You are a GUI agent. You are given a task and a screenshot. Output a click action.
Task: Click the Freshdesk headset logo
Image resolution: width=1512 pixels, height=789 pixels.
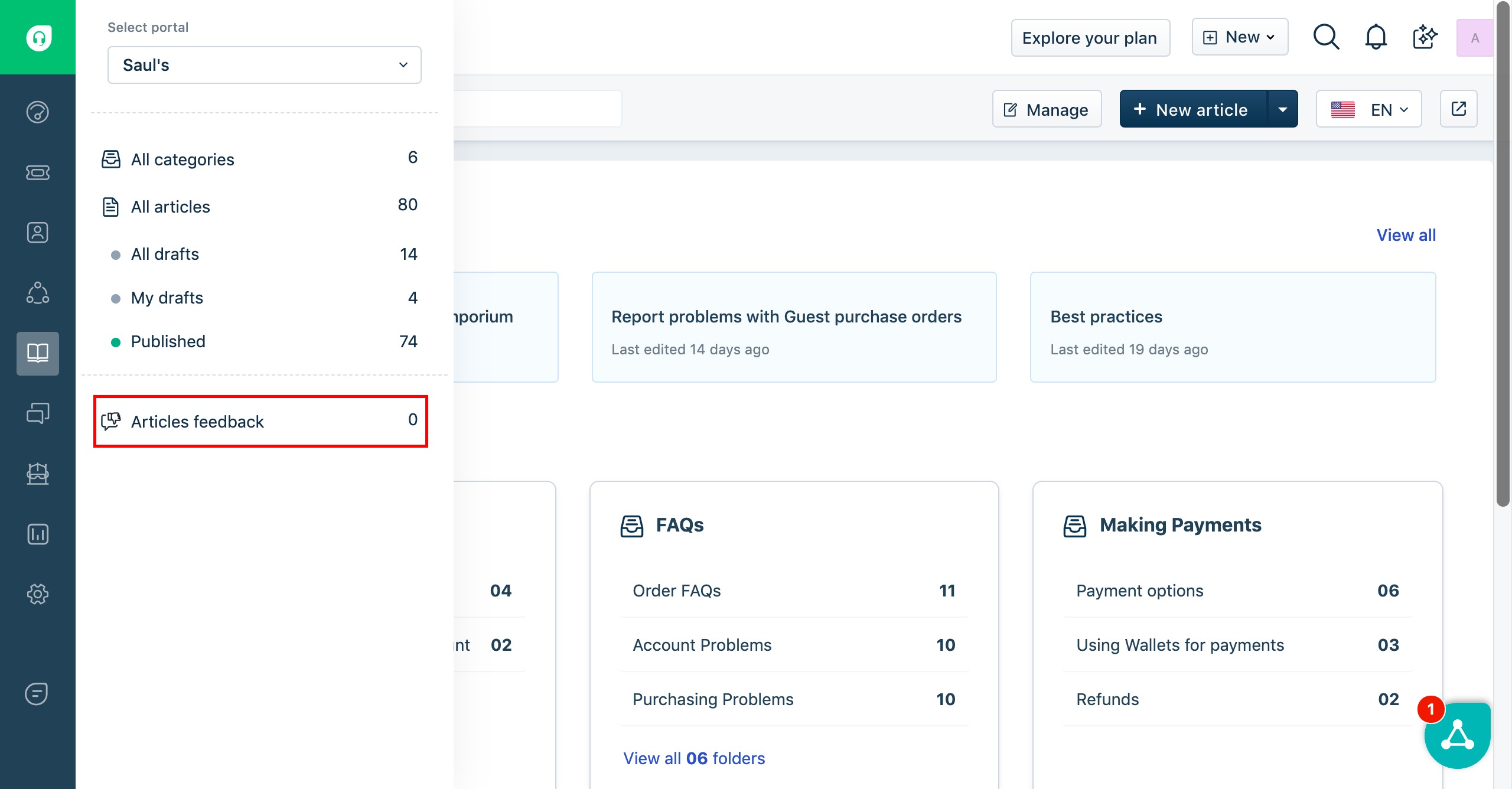click(38, 38)
